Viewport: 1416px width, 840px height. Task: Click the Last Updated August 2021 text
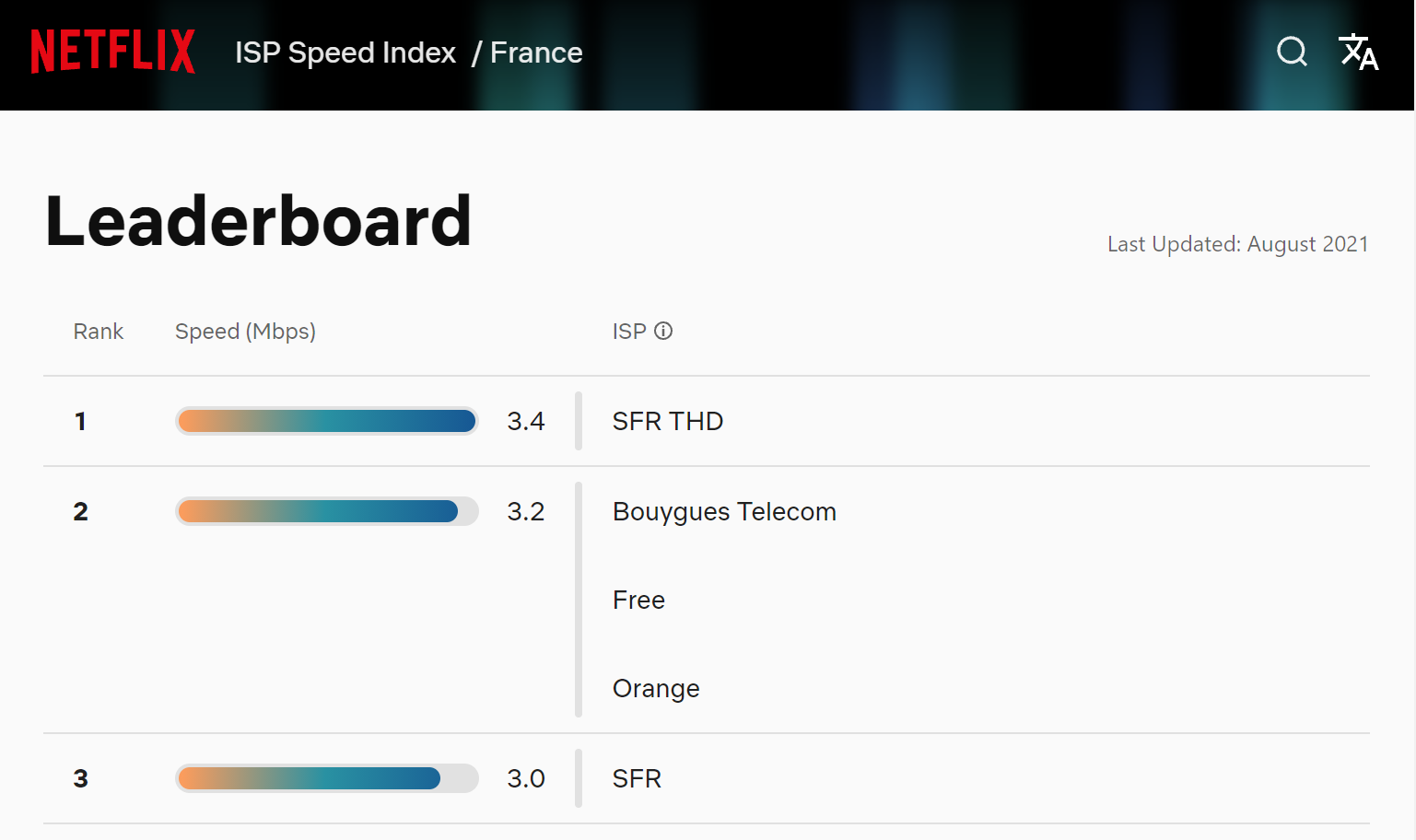[x=1237, y=244]
